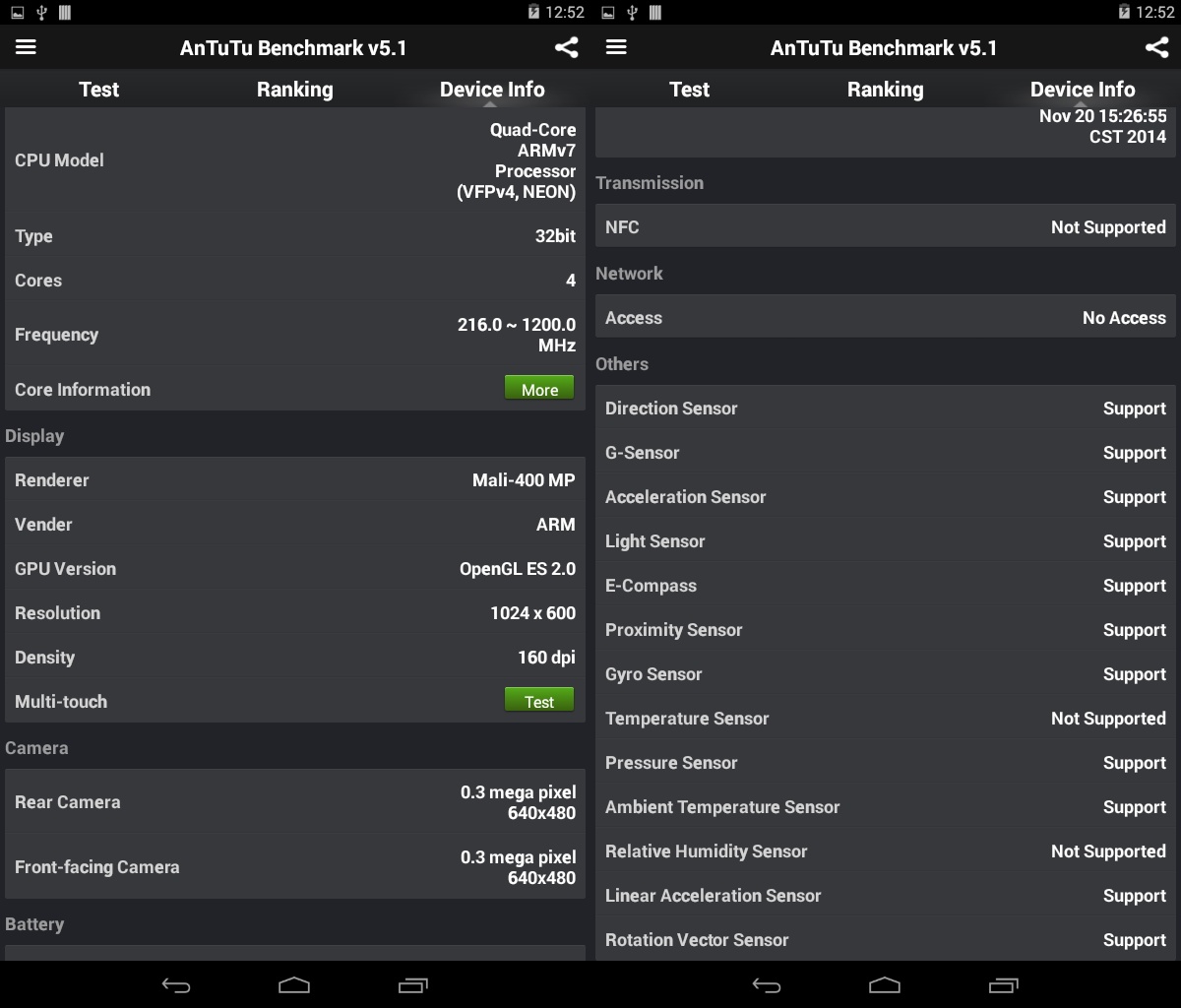The image size is (1181, 1008).
Task: Switch to the Ranking tab on the CPU Model screen
Action: point(295,90)
